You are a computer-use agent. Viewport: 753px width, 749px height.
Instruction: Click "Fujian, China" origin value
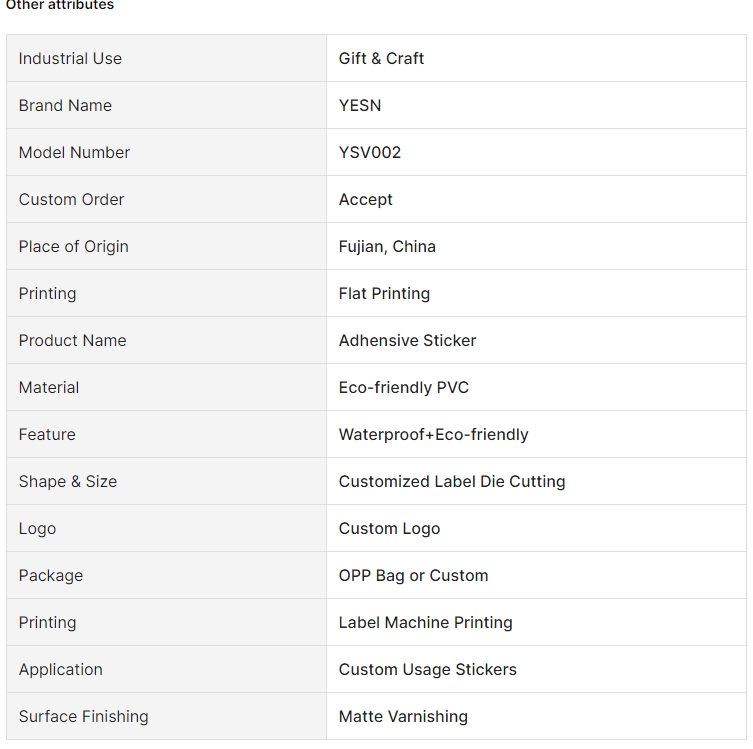pos(387,246)
